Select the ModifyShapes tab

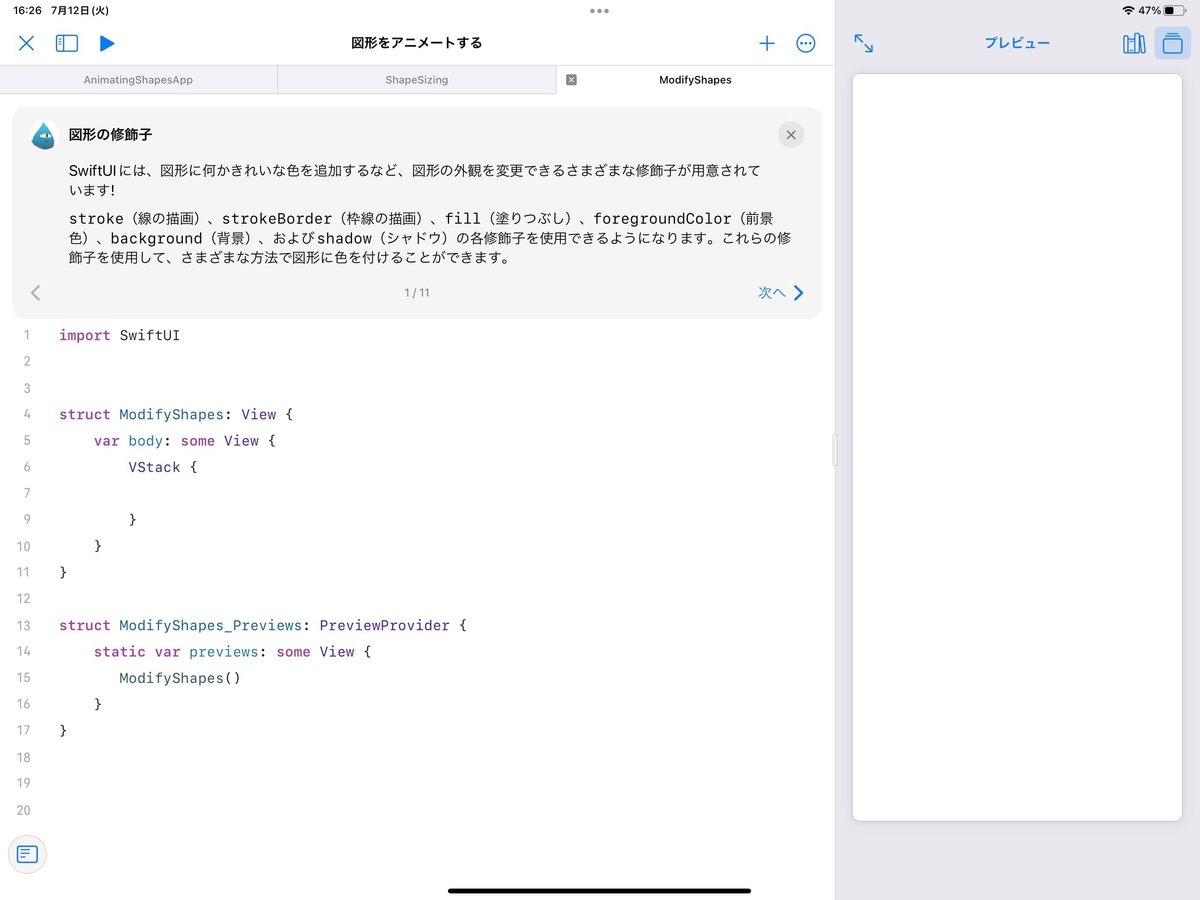click(695, 80)
